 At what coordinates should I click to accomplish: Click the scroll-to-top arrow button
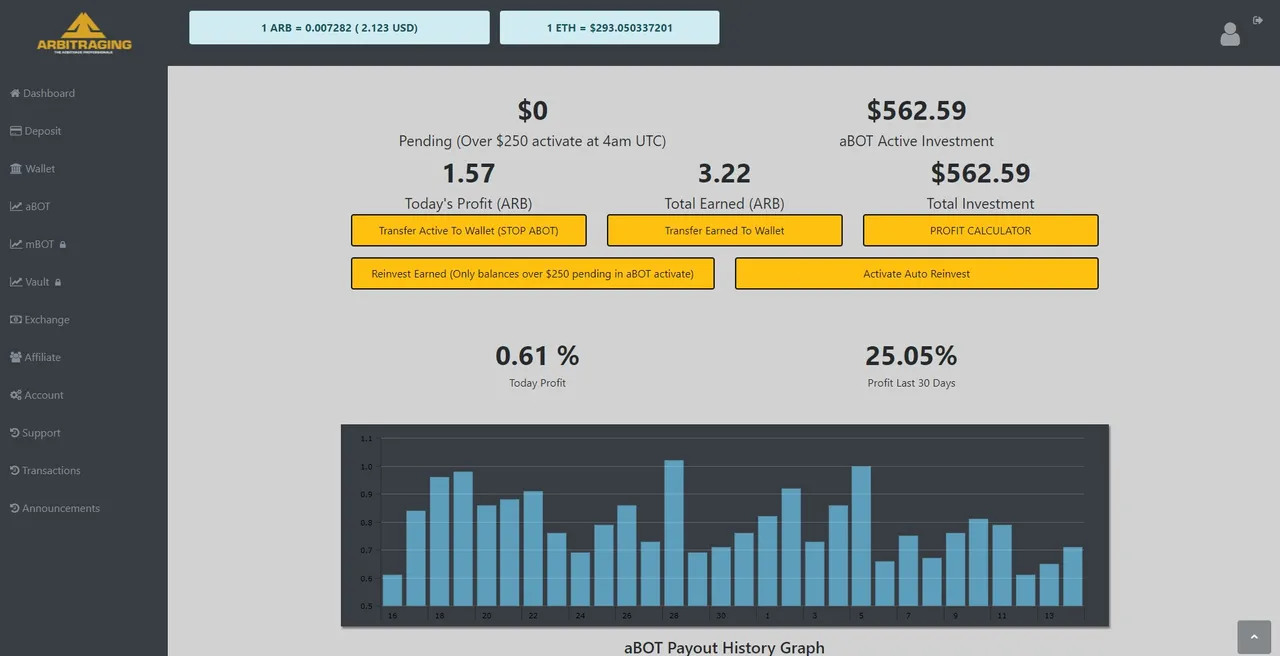(x=1254, y=637)
